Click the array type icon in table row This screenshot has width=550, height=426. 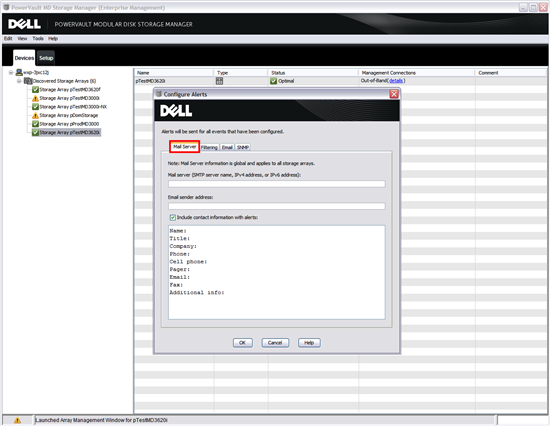click(220, 81)
